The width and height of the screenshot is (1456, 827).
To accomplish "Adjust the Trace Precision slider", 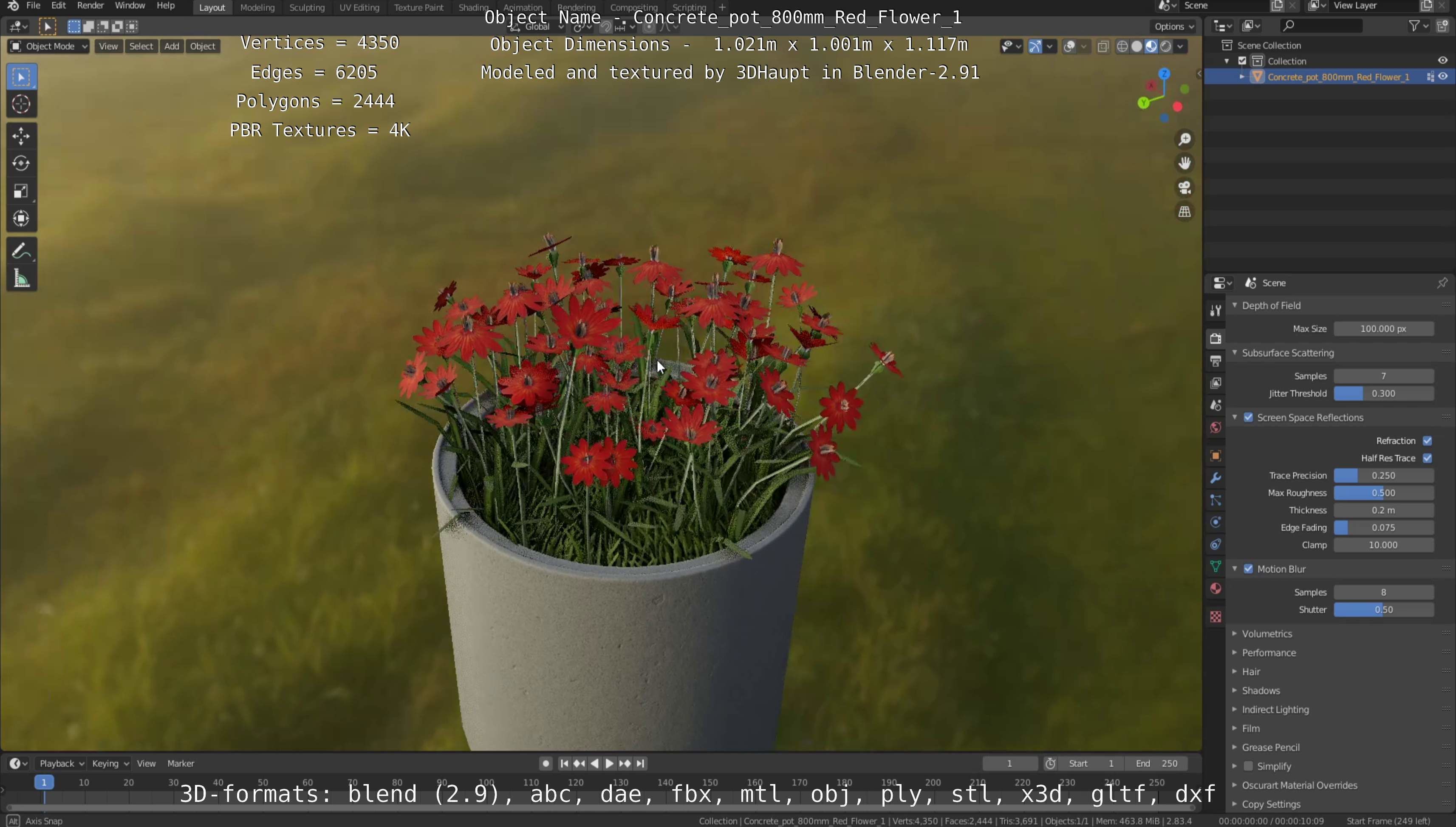I will (x=1383, y=476).
